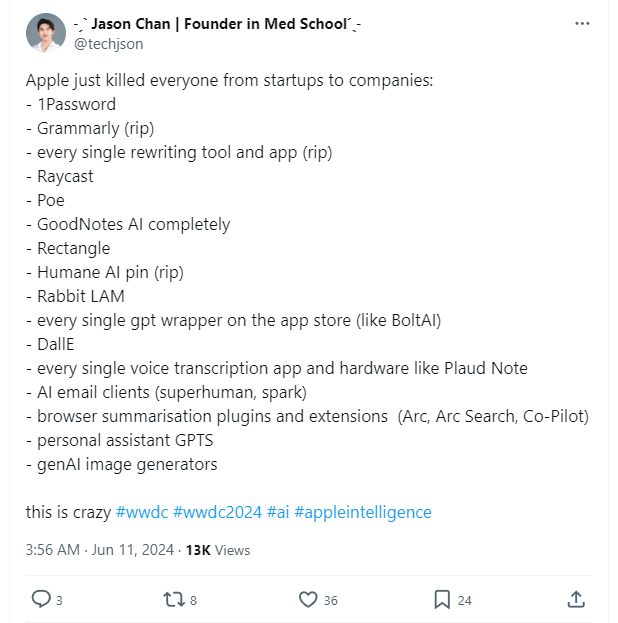View the 13K Views analytics
The image size is (618, 623).
tap(218, 550)
